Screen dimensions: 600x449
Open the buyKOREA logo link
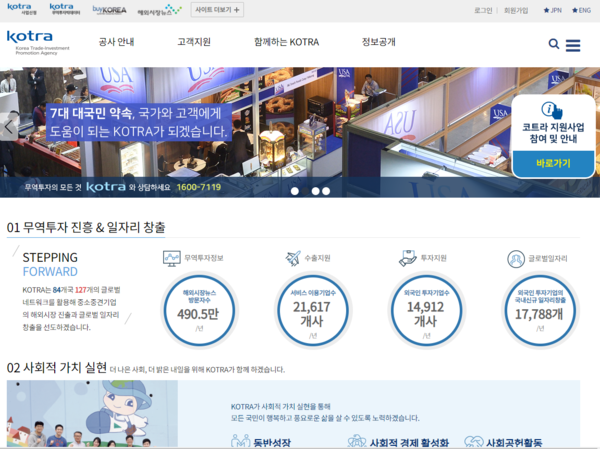(x=109, y=10)
